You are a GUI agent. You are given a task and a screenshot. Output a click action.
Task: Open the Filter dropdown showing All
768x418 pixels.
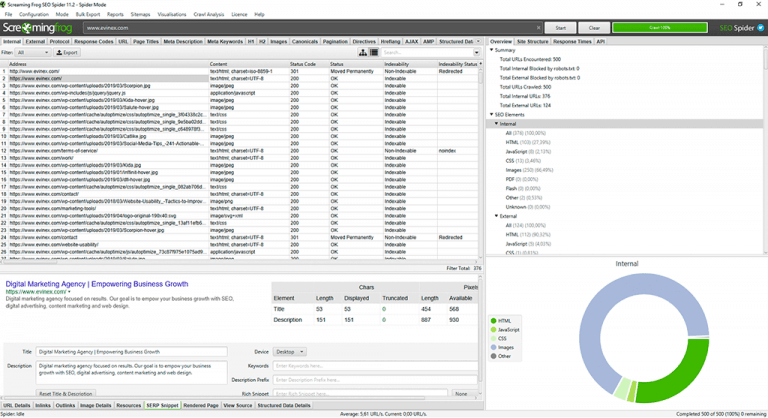point(32,52)
